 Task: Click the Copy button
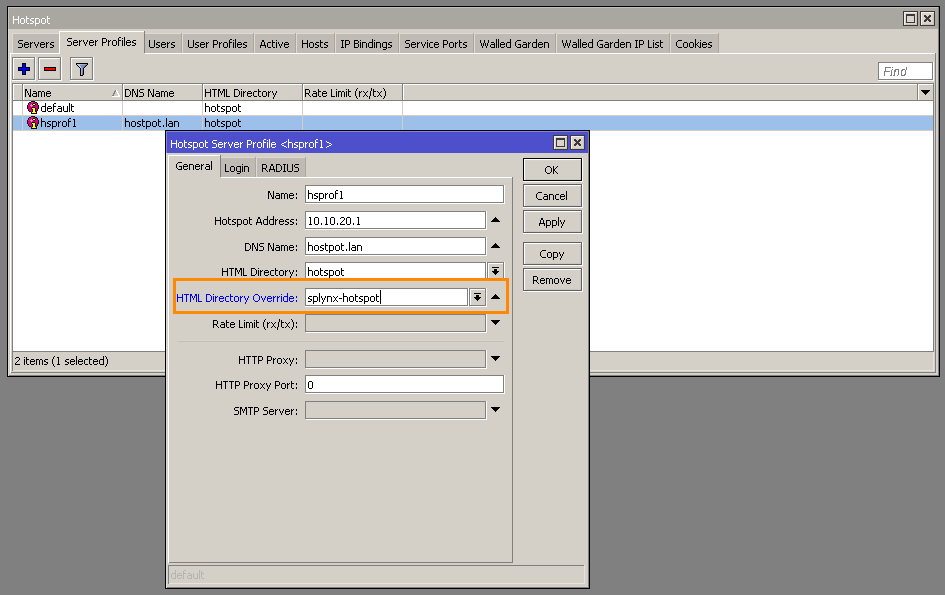coord(551,254)
